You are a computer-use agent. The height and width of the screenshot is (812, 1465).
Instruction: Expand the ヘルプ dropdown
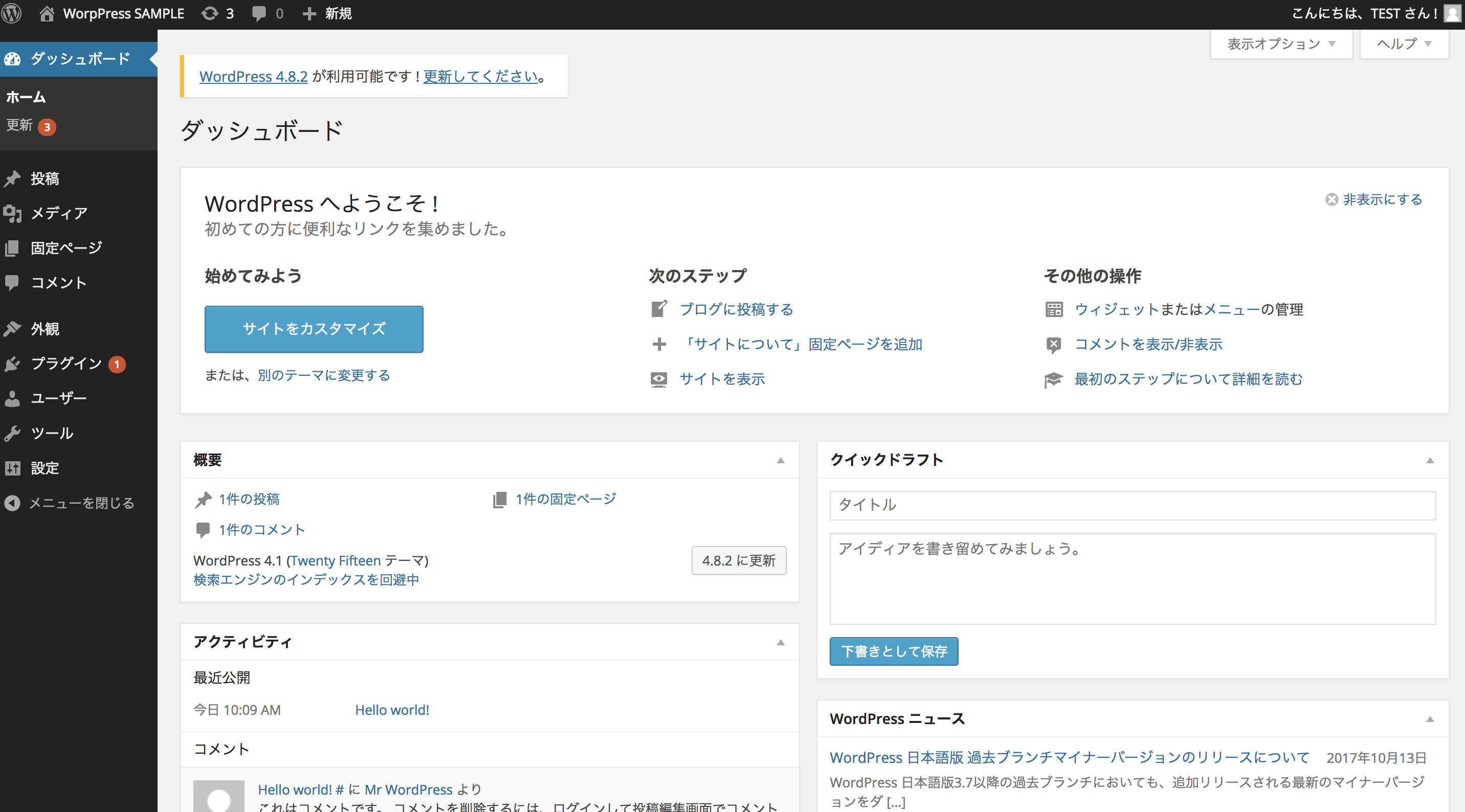1403,44
